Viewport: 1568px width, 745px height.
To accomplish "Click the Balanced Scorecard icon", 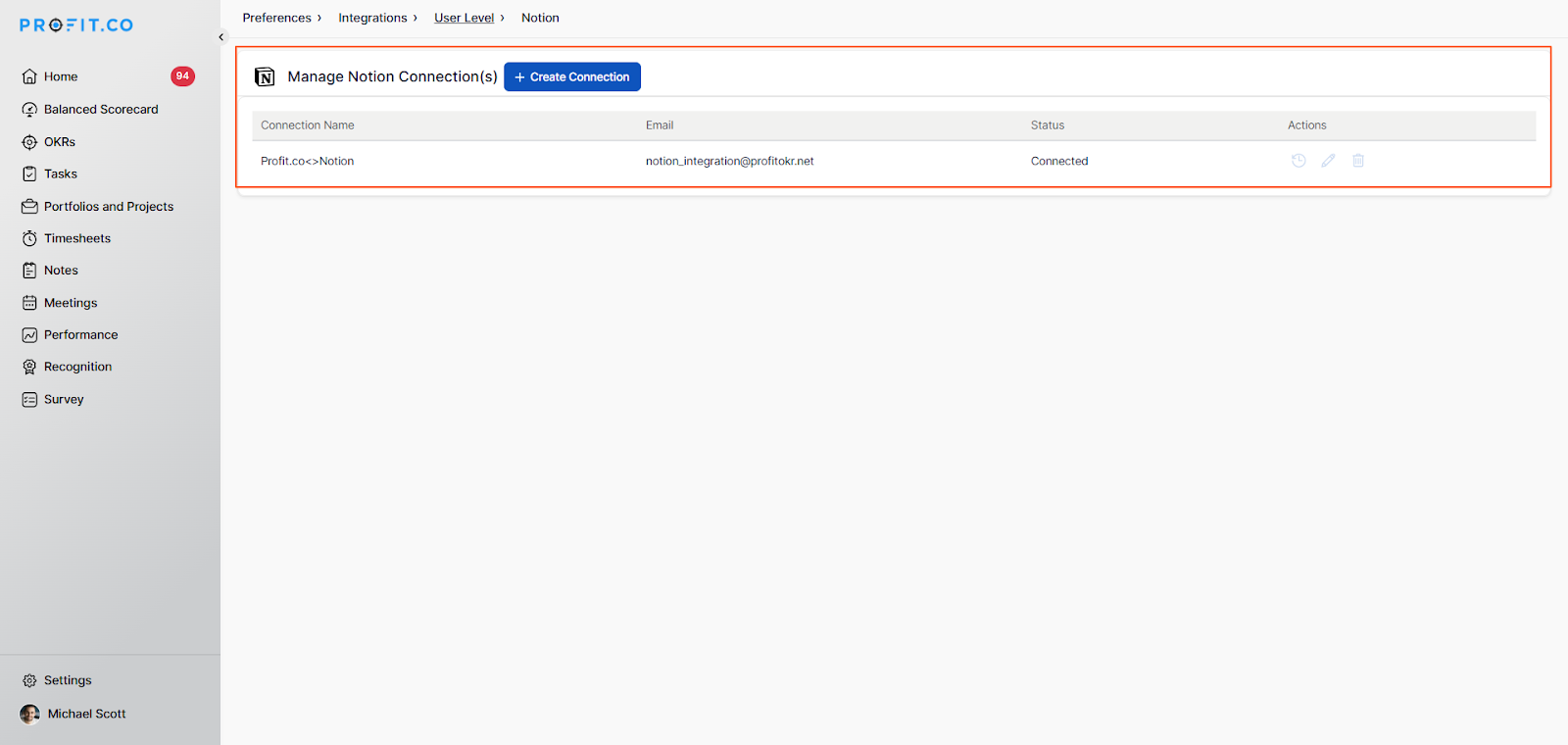I will tap(29, 110).
